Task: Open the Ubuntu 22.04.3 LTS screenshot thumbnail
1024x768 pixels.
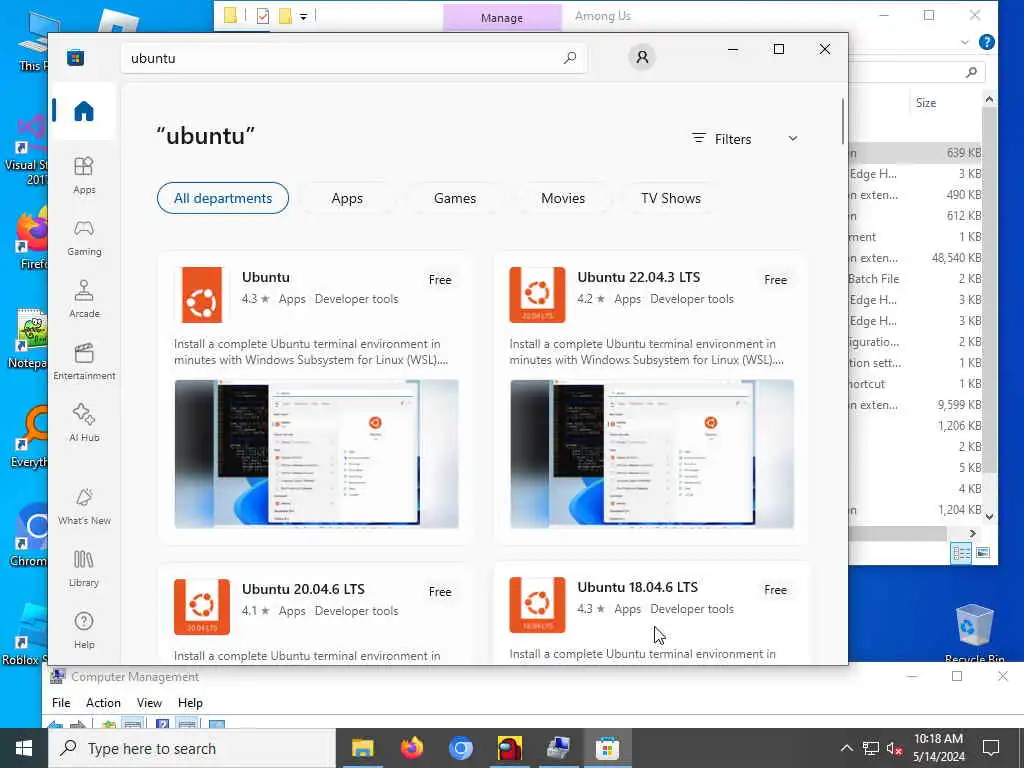Action: [x=652, y=454]
